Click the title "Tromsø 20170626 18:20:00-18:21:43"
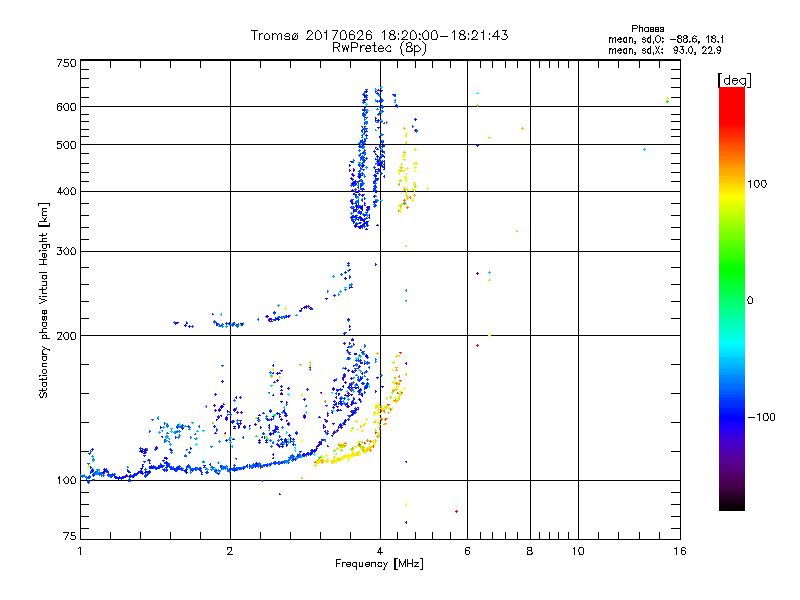Screen dimensions: 800x600 [x=379, y=35]
